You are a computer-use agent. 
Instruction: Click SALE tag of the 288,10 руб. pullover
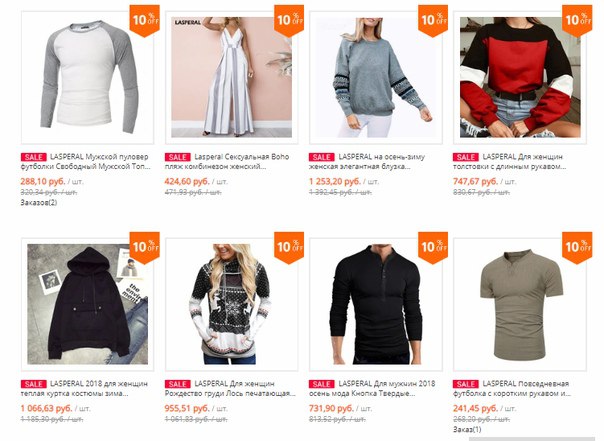[x=34, y=157]
